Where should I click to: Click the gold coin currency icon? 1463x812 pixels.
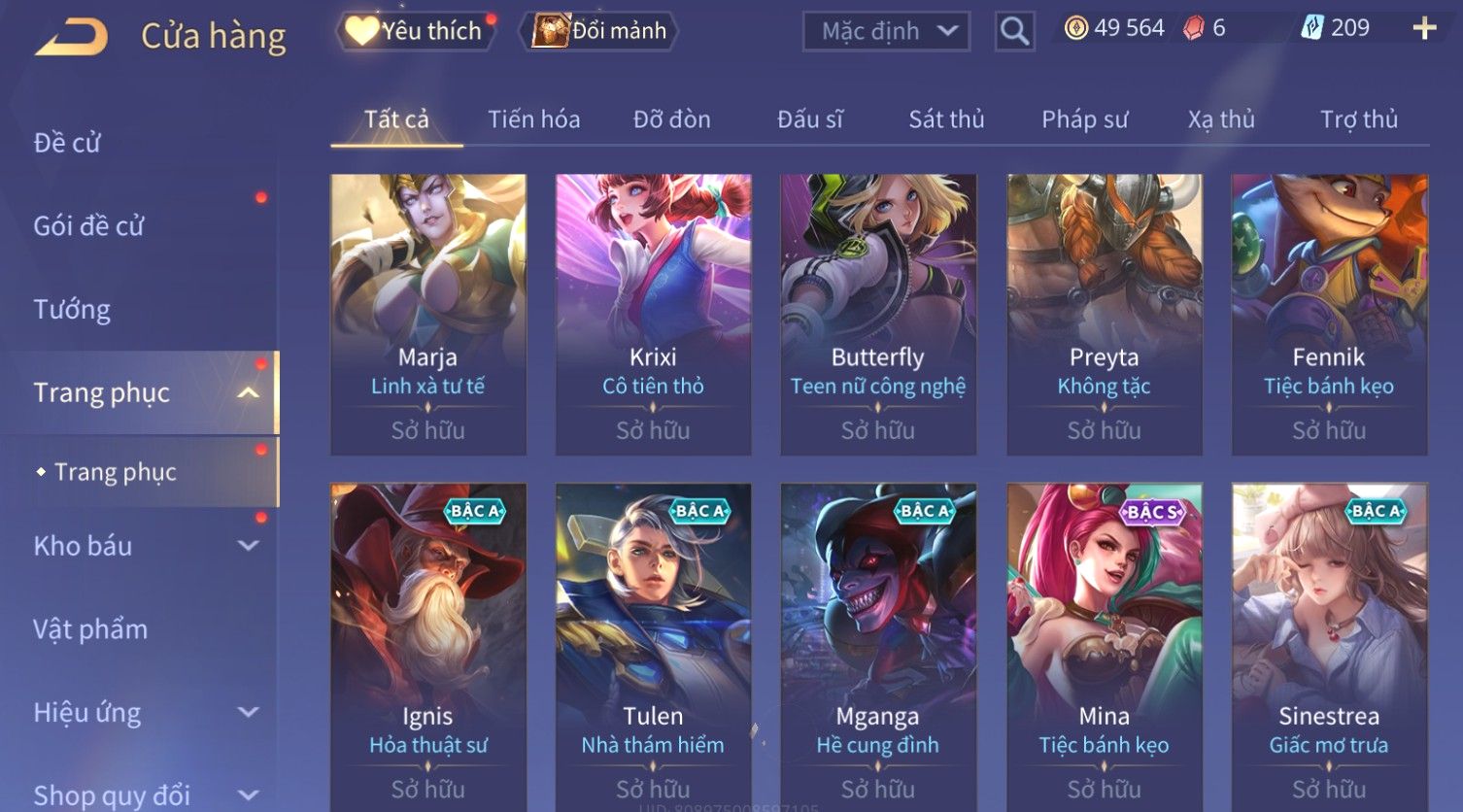1076,28
